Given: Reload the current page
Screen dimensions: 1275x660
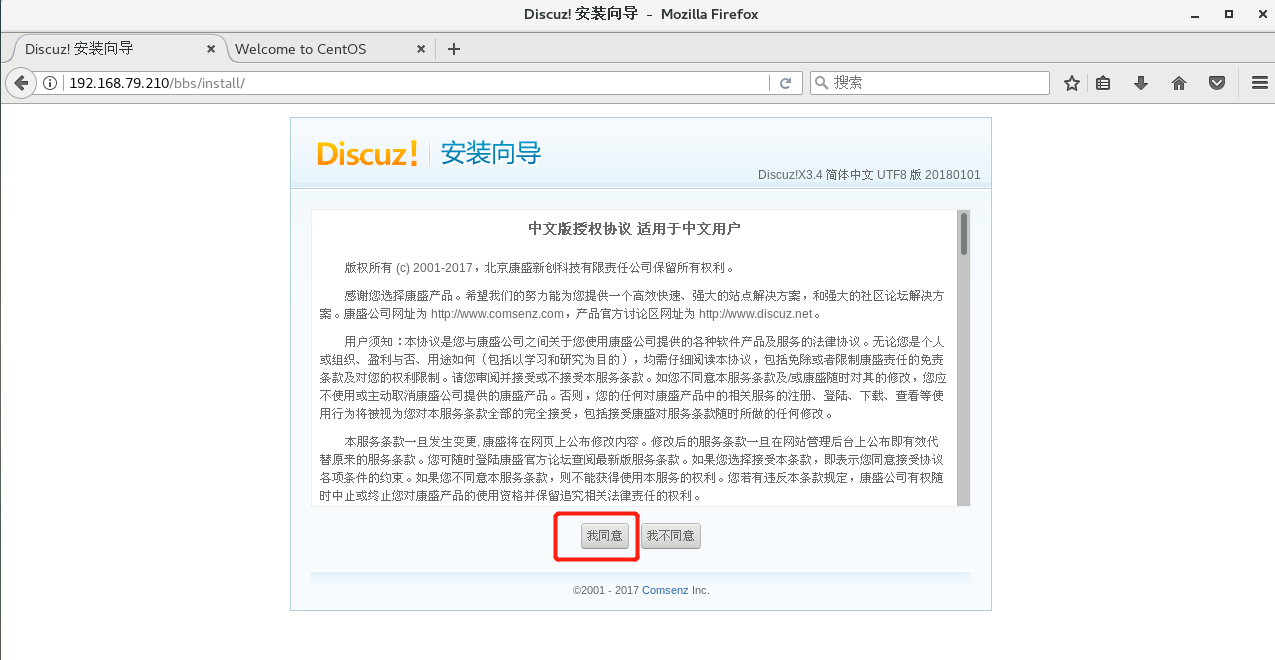Looking at the screenshot, I should pos(786,83).
